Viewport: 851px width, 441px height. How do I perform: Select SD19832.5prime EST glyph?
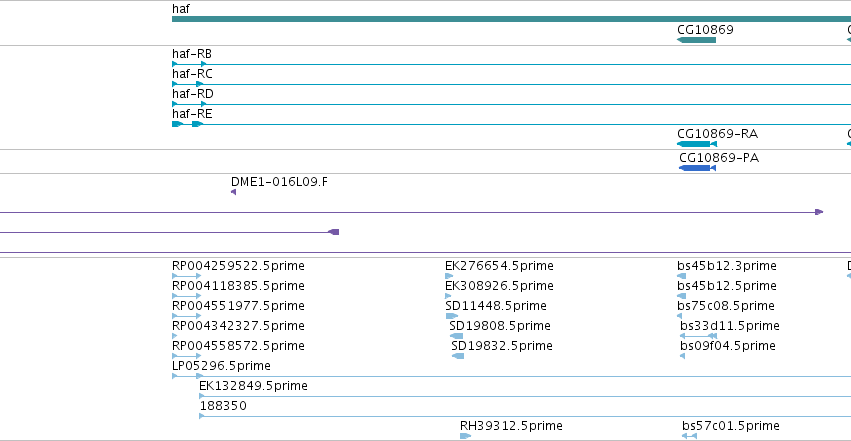458,356
